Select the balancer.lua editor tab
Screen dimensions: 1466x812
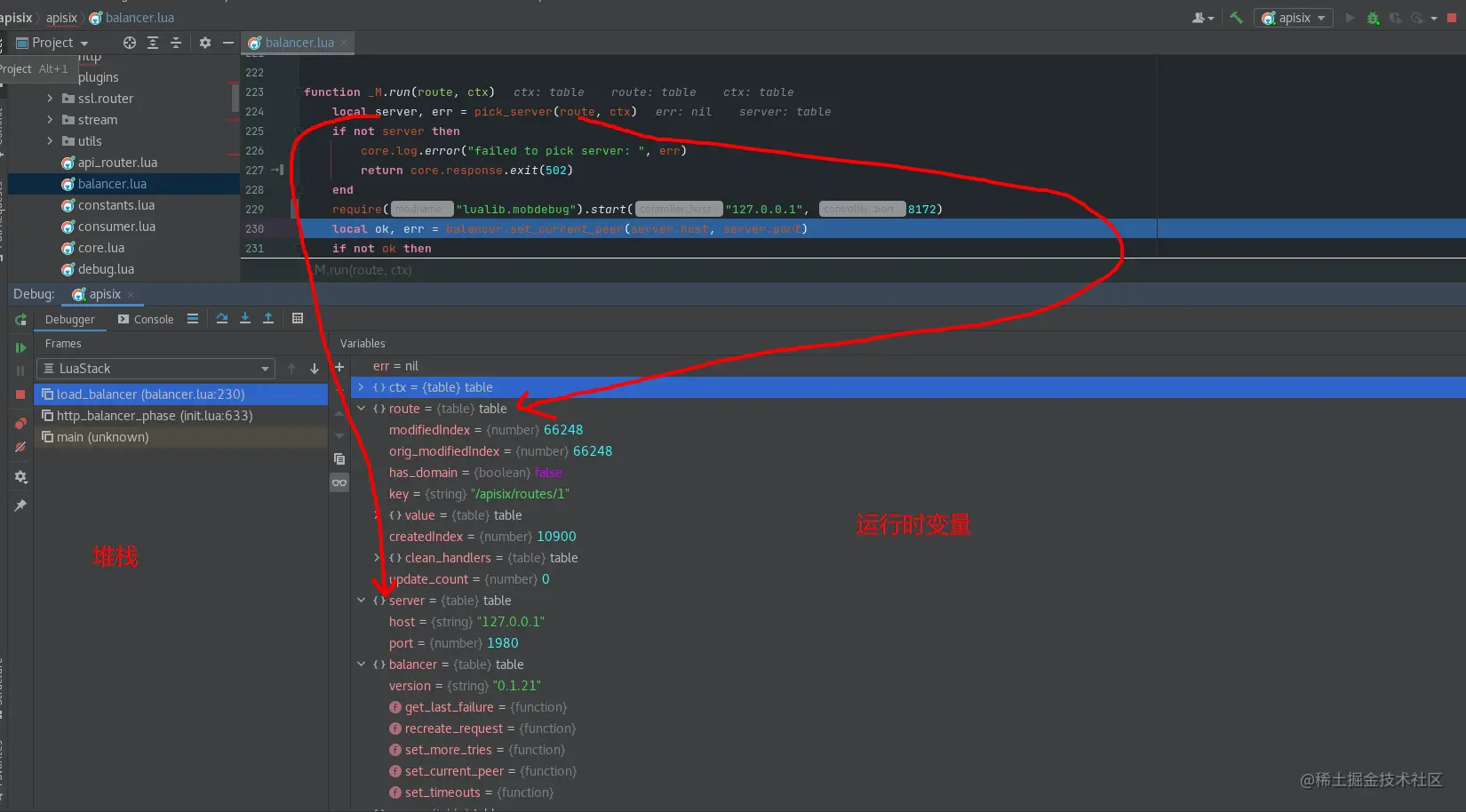coord(299,43)
